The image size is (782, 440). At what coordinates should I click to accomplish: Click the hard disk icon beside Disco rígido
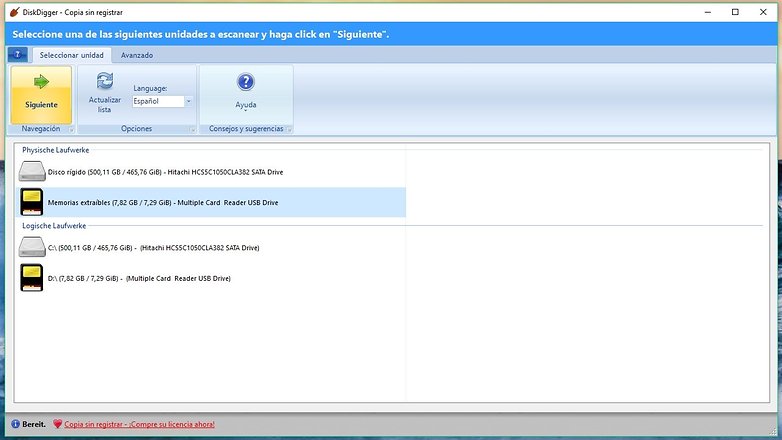(x=32, y=172)
